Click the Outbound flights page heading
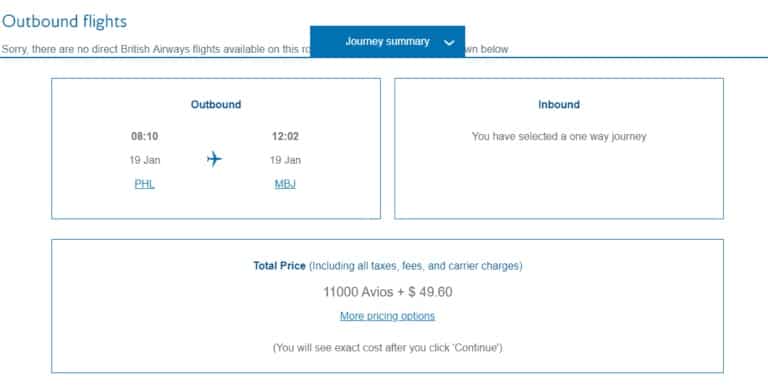The width and height of the screenshot is (768, 389). pos(64,22)
